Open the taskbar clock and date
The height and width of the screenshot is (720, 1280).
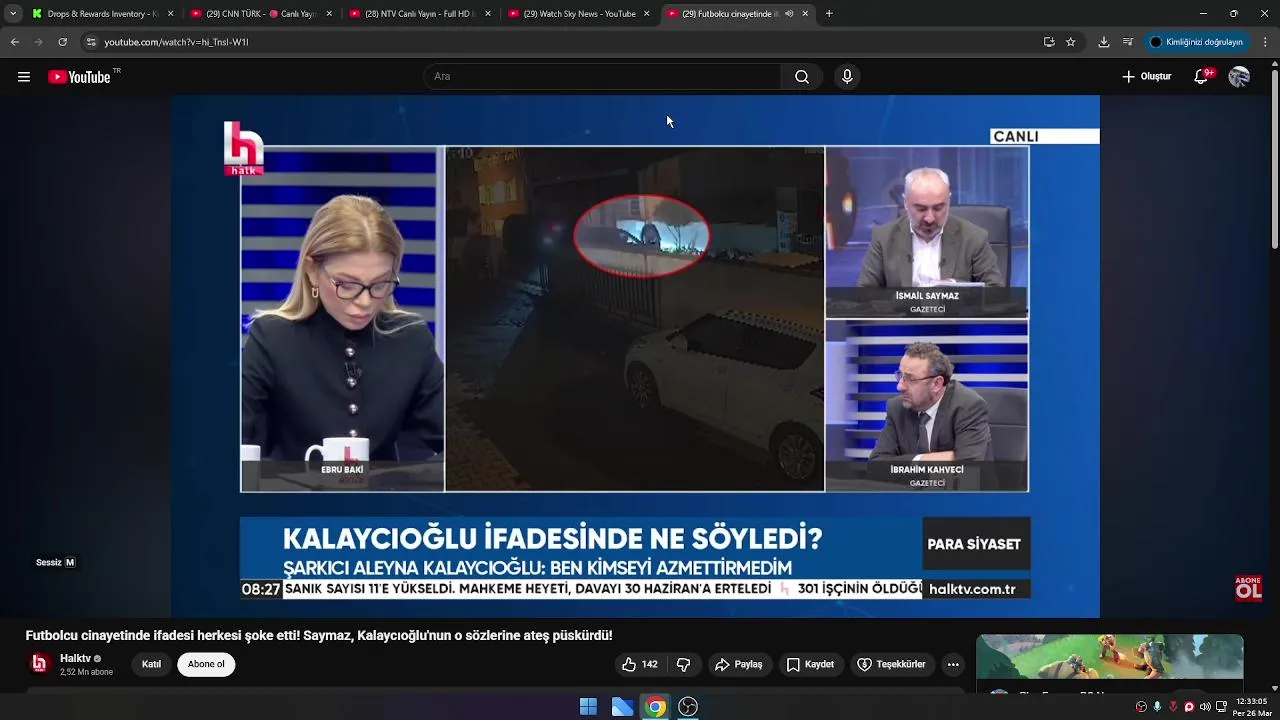point(1252,707)
